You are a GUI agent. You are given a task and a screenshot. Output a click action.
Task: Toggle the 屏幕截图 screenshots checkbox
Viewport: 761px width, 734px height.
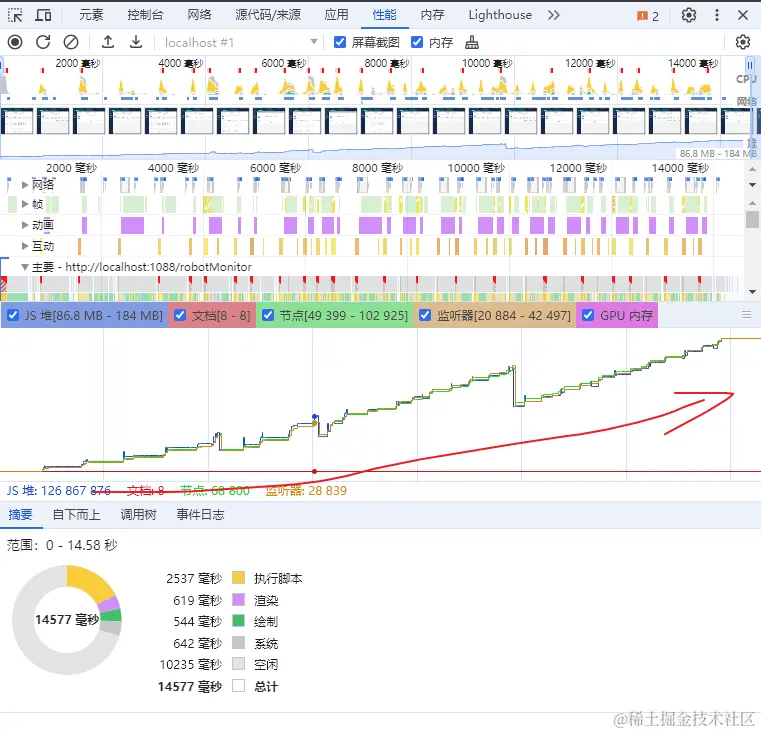[x=340, y=42]
